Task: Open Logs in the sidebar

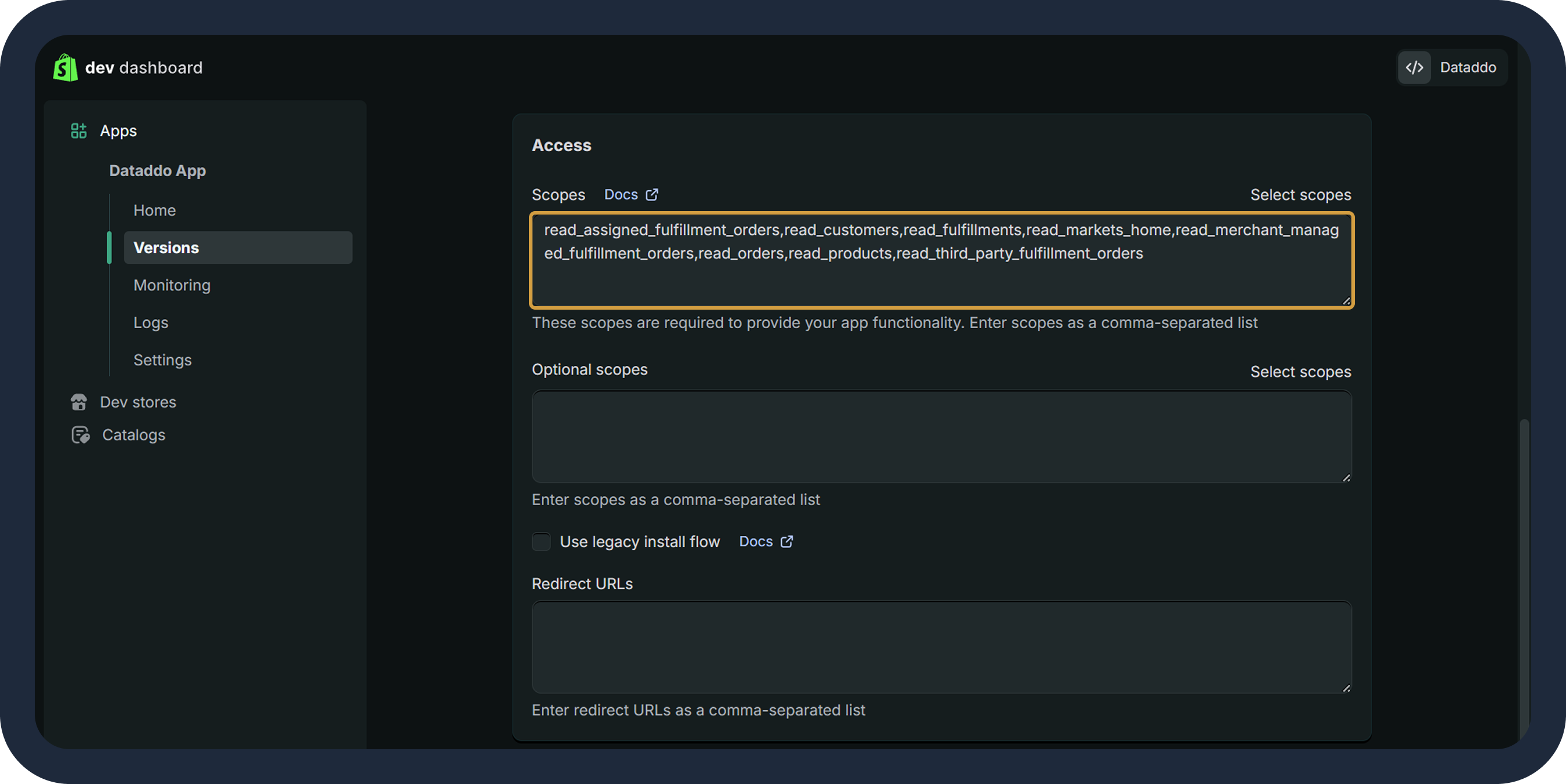Action: click(x=151, y=323)
